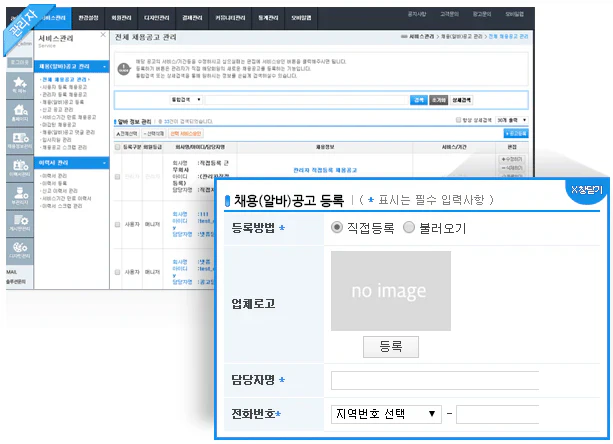Check the first row's checkbox (관리자 직접등록)
613x444 pixels.
117,177
